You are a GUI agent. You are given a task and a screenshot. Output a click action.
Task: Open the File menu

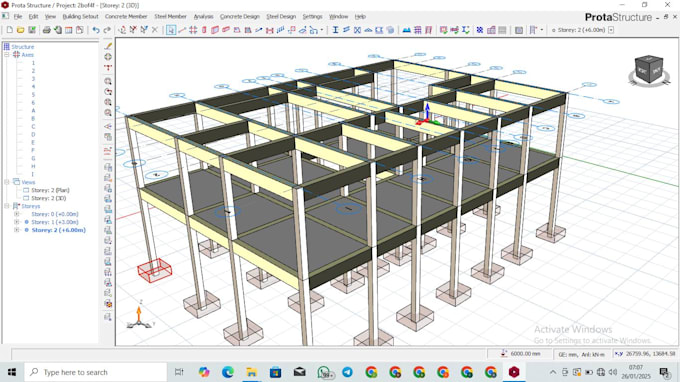[18, 16]
